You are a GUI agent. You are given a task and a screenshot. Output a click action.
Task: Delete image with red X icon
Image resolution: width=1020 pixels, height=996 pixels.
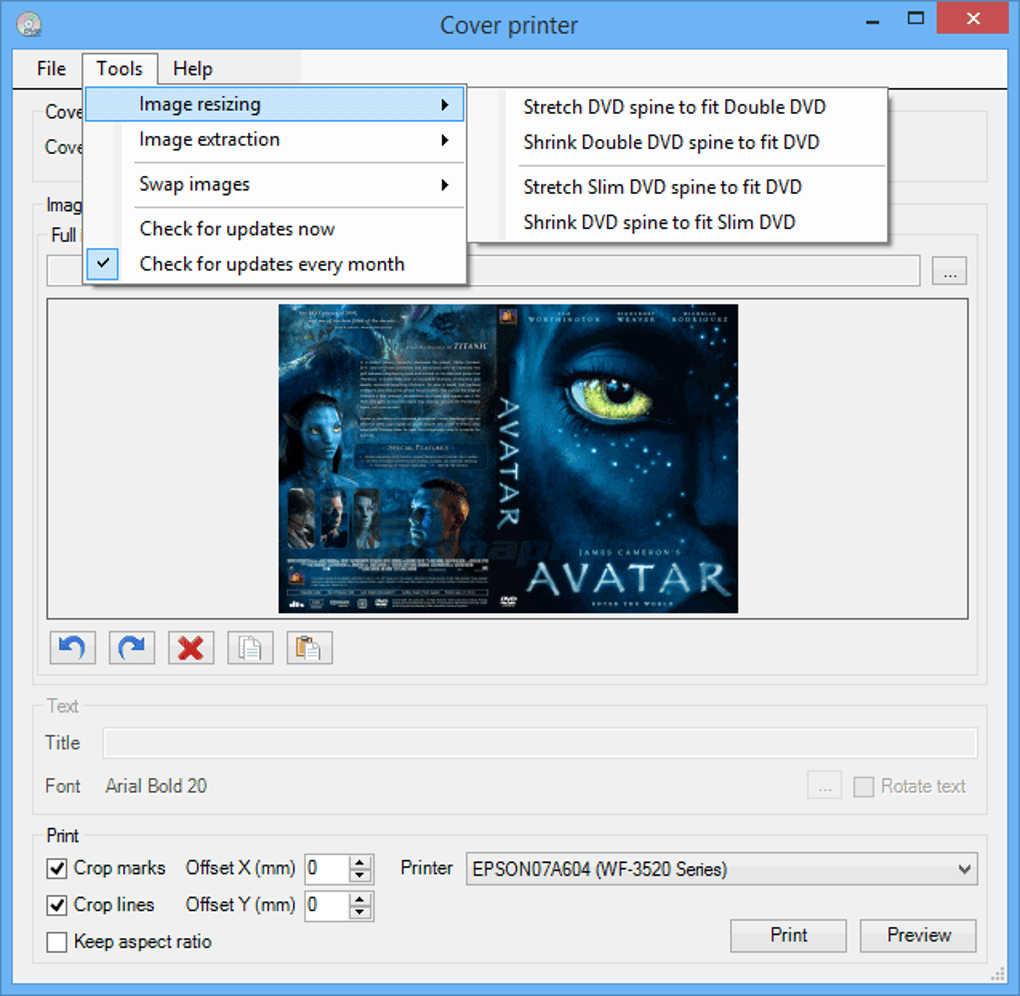pos(191,648)
